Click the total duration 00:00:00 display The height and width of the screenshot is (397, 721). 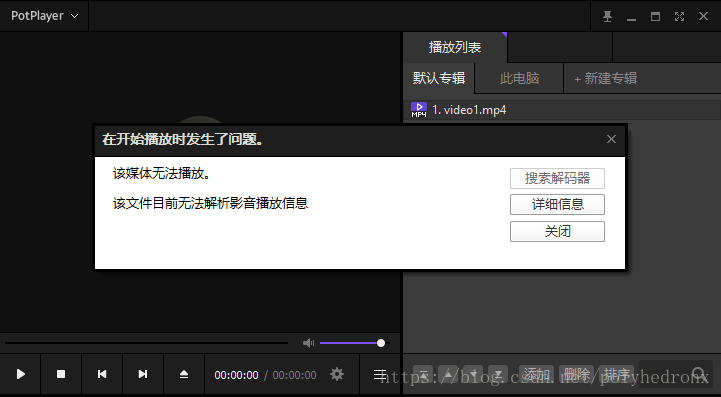pyautogui.click(x=294, y=375)
